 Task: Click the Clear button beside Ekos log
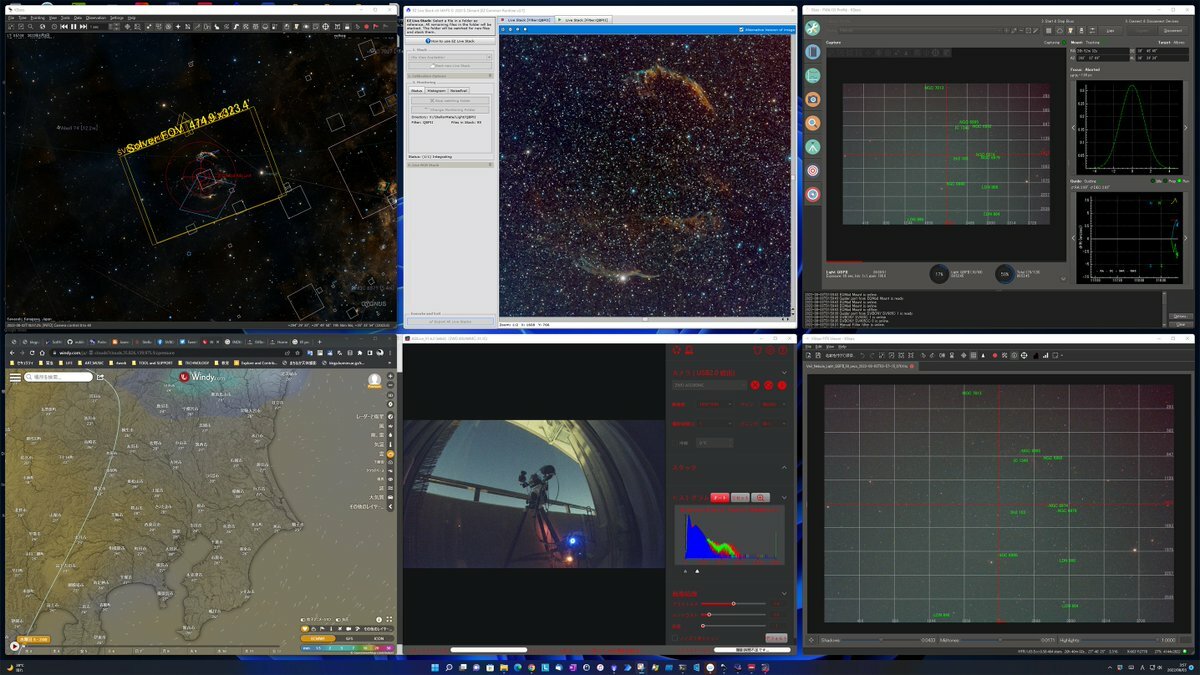[1181, 324]
